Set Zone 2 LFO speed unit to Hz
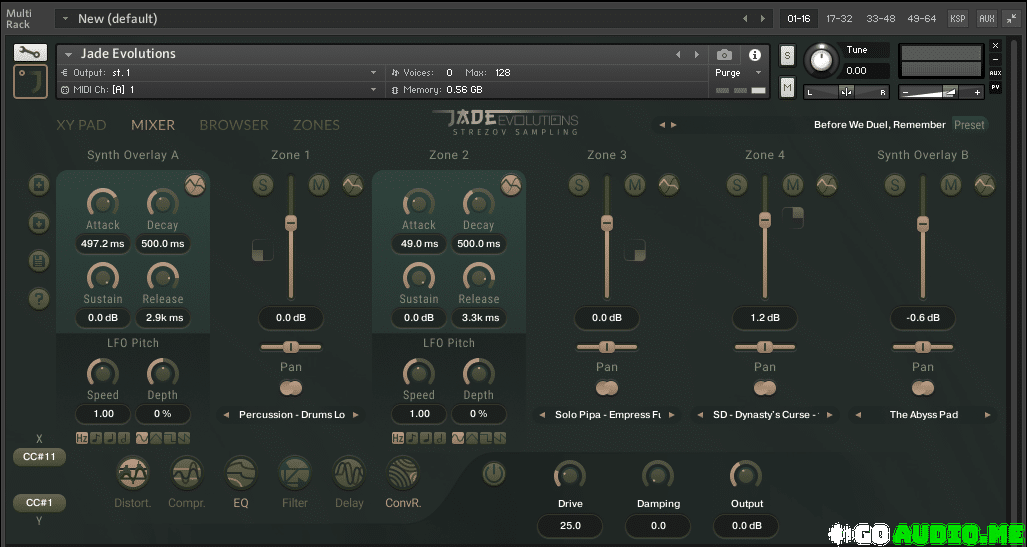The image size is (1027, 547). tap(398, 438)
